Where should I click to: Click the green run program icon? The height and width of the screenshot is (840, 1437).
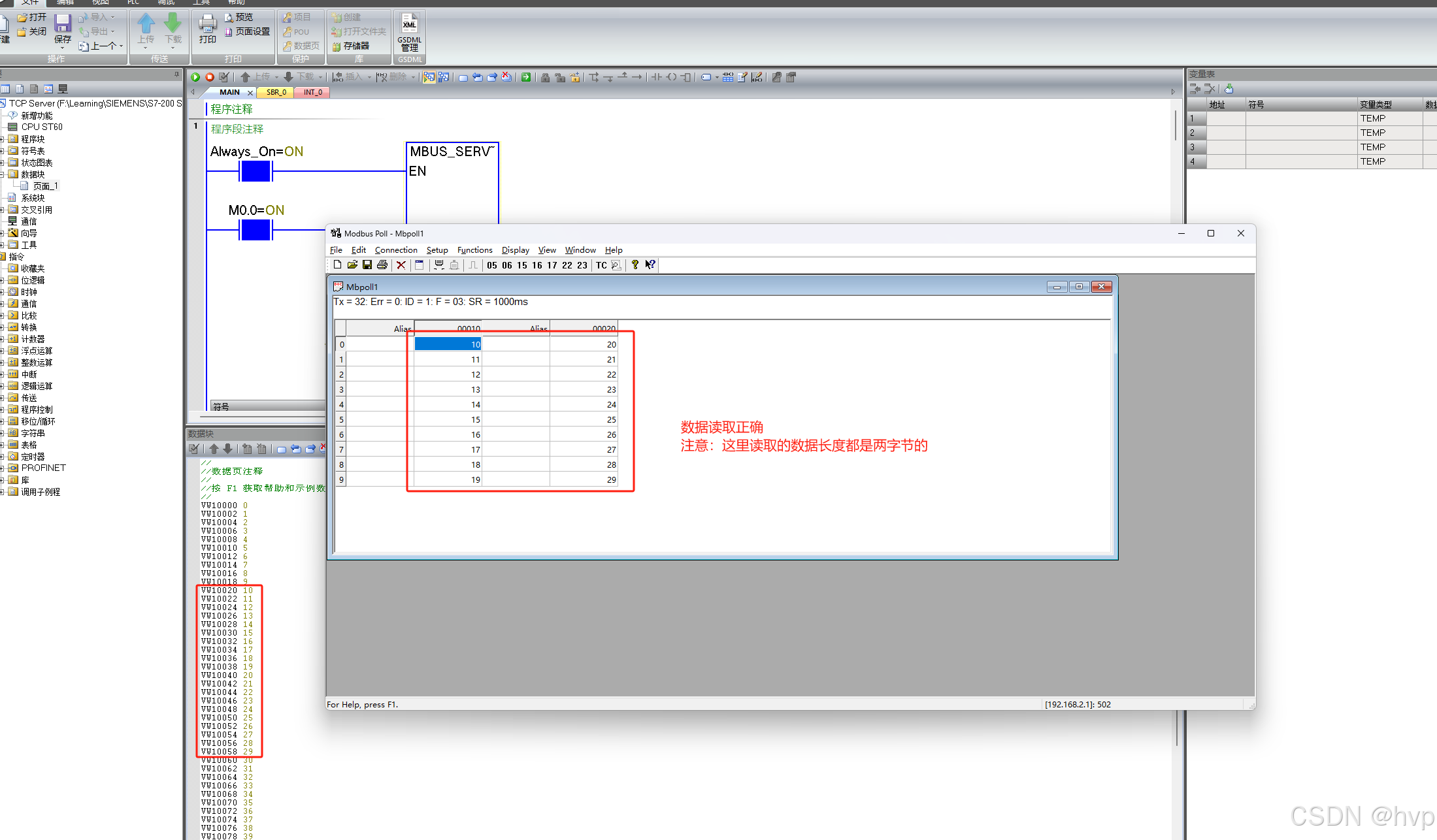[x=195, y=77]
